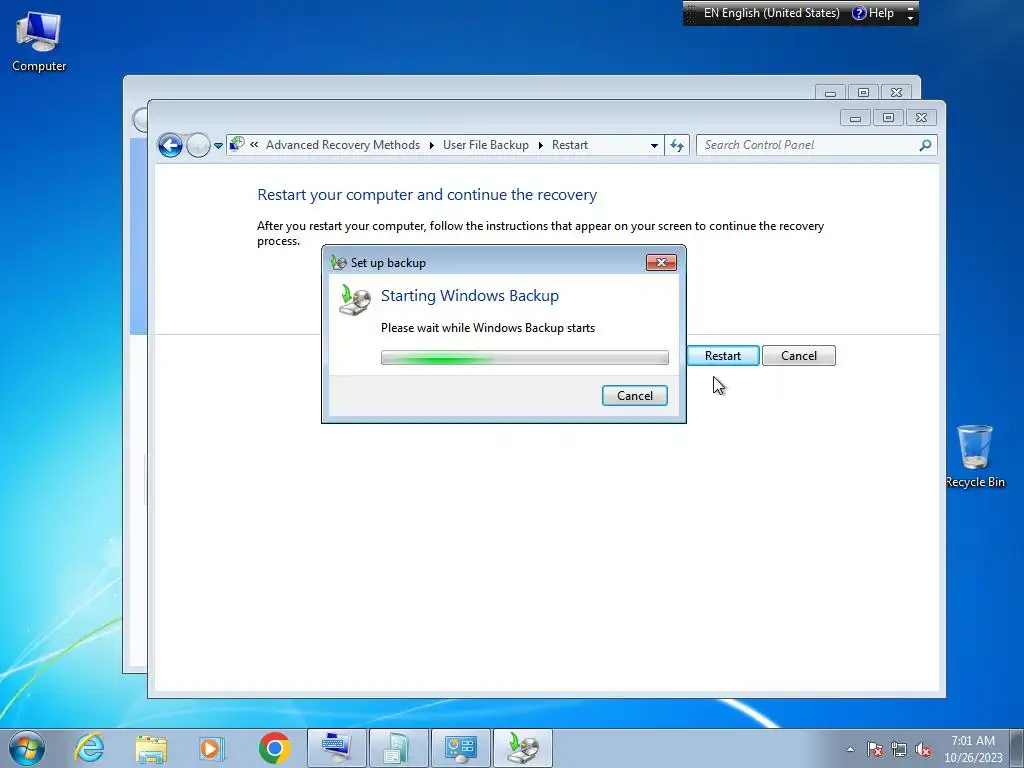Viewport: 1024px width, 768px height.
Task: Switch to the Windows Backup taskbar item
Action: (x=522, y=748)
